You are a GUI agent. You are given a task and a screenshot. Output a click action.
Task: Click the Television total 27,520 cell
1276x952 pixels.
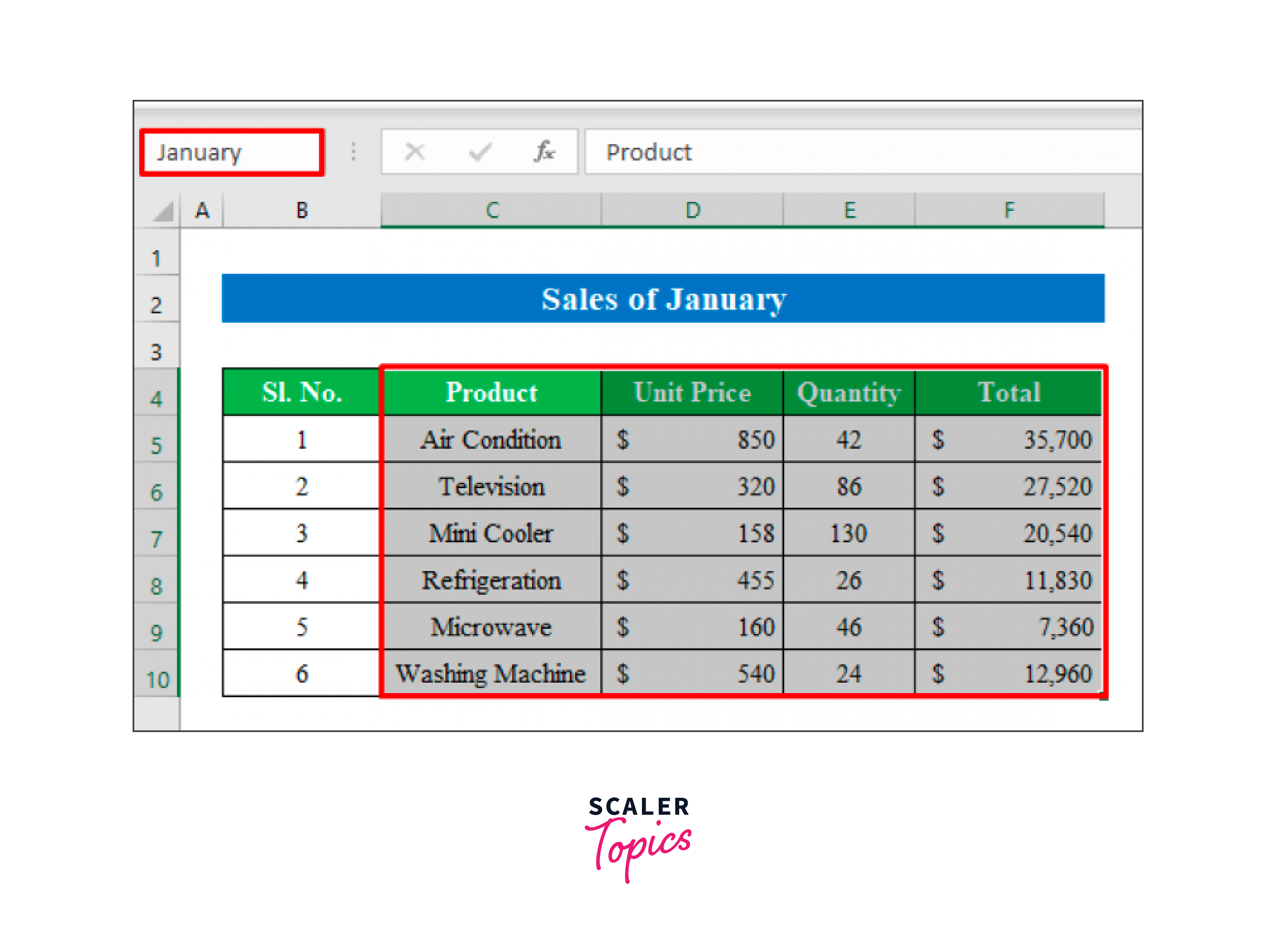point(1008,486)
